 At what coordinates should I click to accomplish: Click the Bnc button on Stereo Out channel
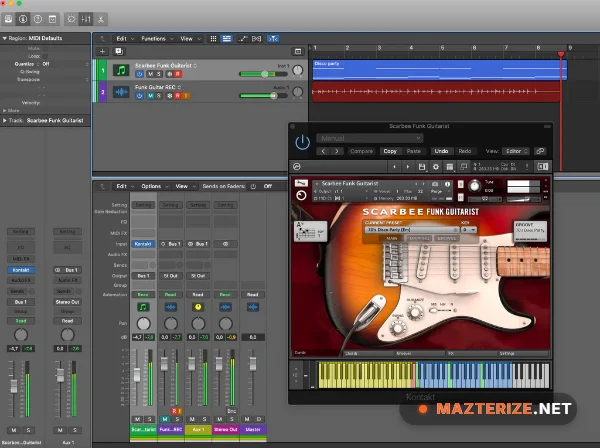tap(232, 411)
